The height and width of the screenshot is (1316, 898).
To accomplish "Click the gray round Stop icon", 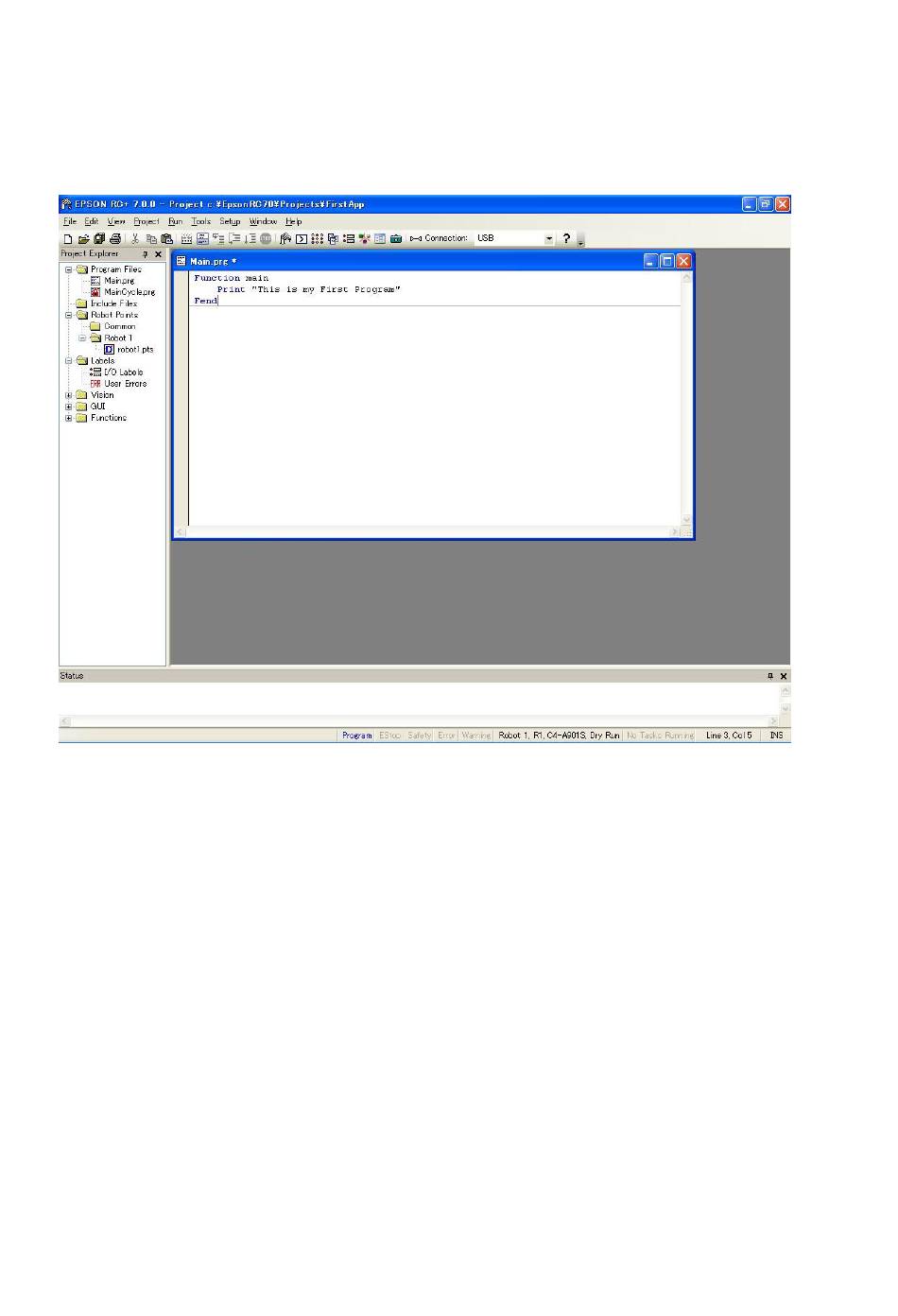I will (x=266, y=239).
